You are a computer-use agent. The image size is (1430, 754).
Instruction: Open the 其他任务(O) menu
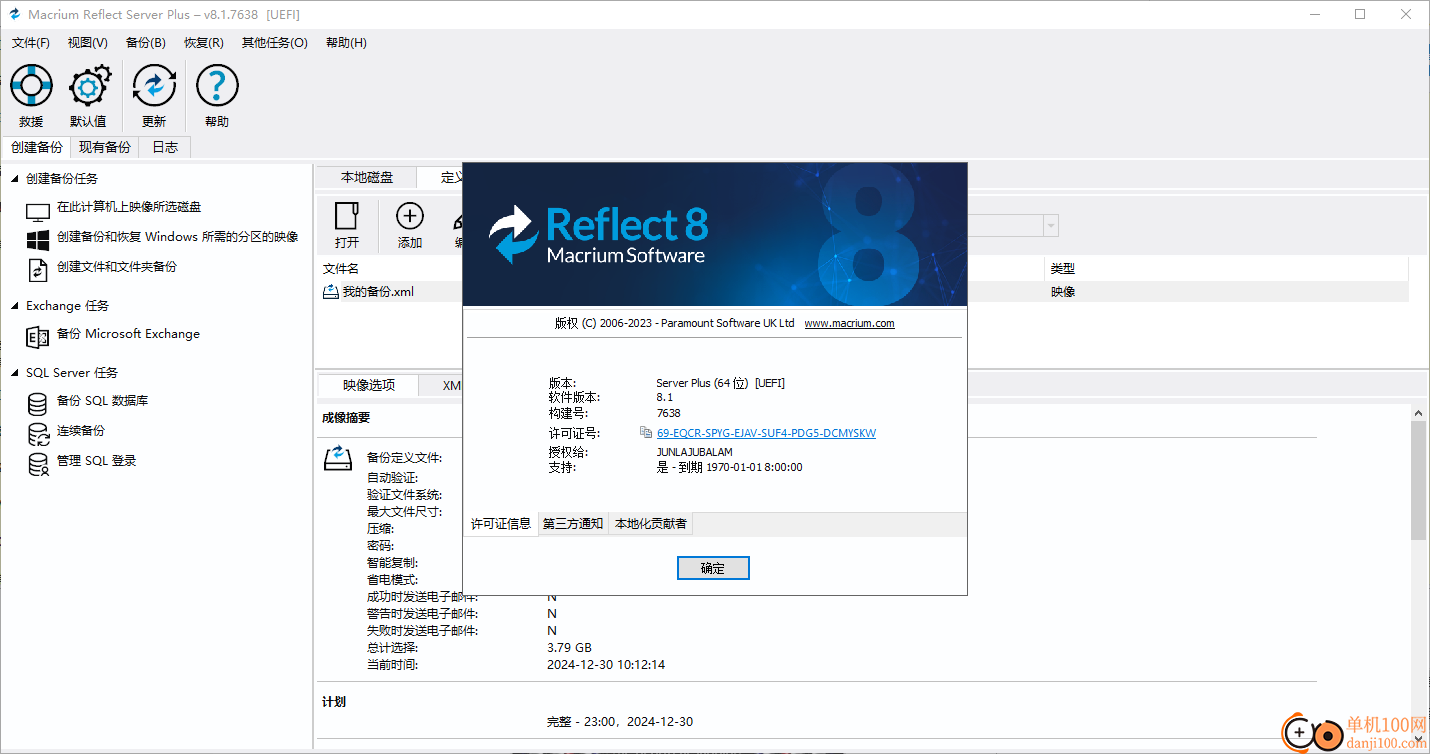pos(275,43)
